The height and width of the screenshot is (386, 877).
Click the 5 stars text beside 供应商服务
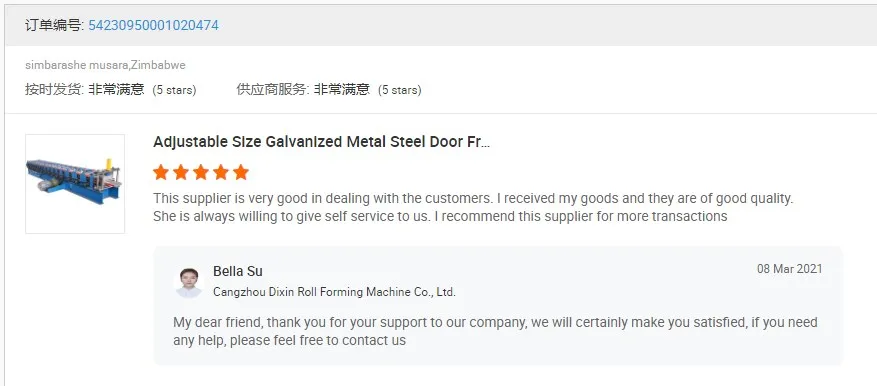point(399,90)
